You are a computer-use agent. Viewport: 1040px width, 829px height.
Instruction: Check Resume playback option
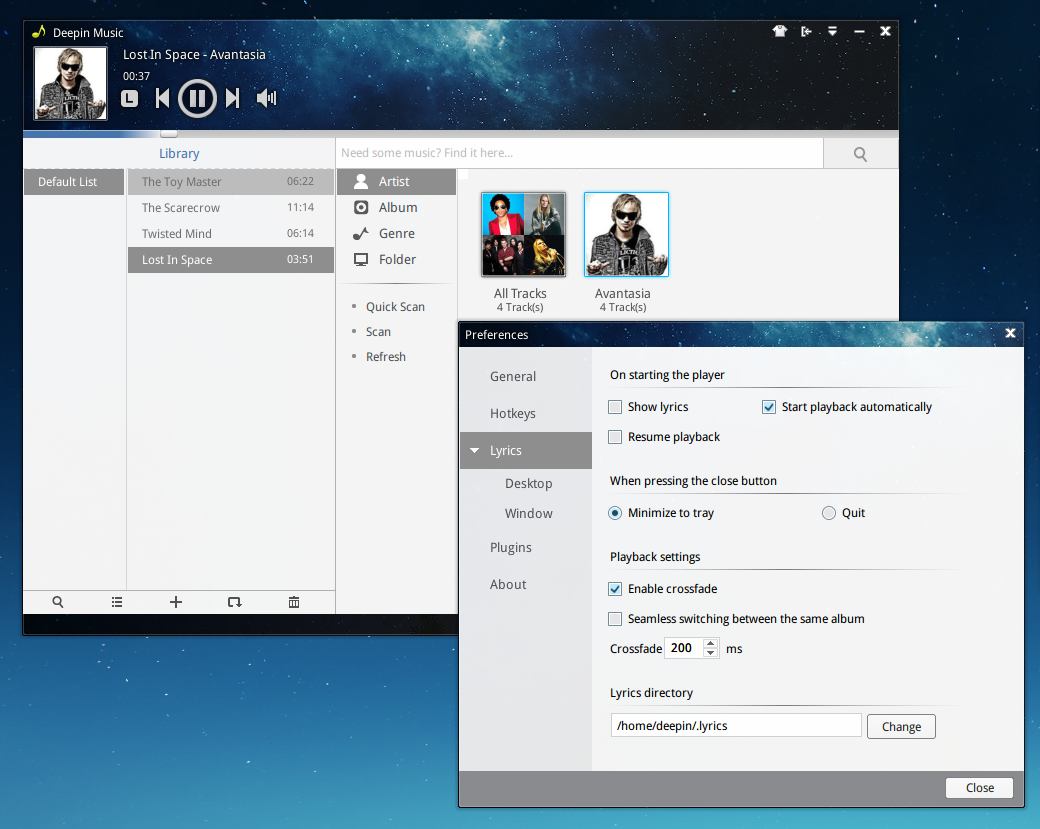(615, 437)
